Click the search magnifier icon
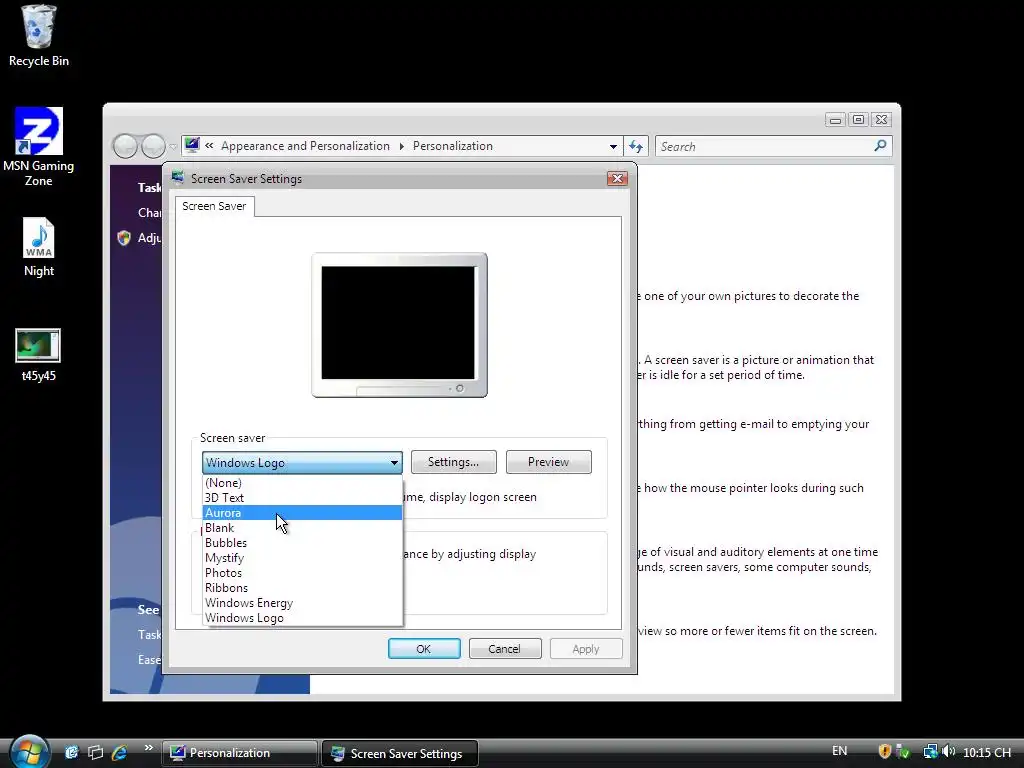Screen dimensions: 1024x768 click(880, 146)
